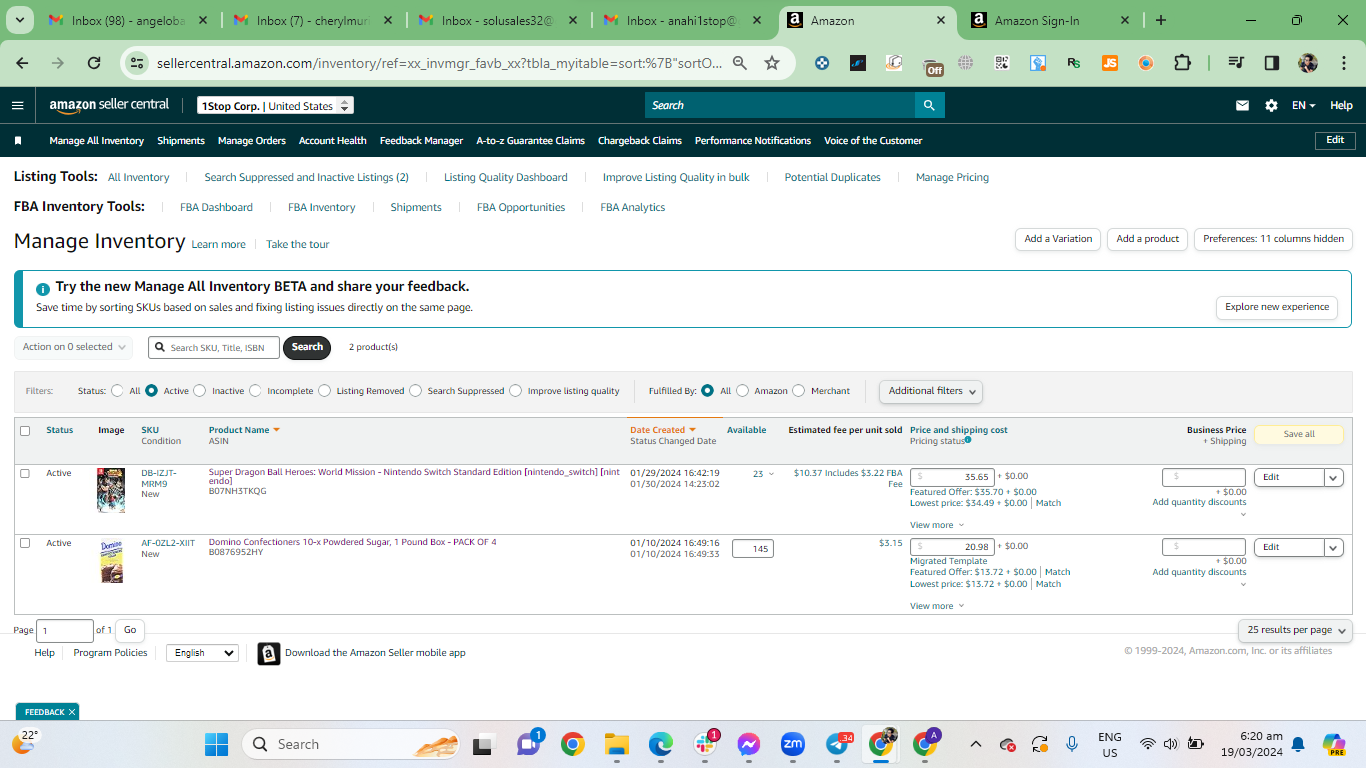Image resolution: width=1366 pixels, height=768 pixels.
Task: Open the 1Stop Corp. United States account switcher
Action: tap(275, 106)
